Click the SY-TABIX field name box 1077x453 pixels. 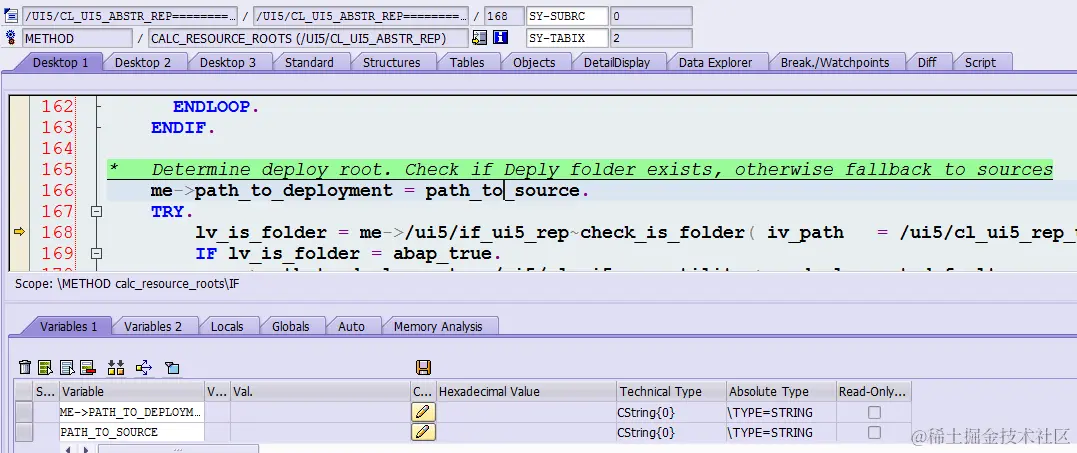coord(567,38)
